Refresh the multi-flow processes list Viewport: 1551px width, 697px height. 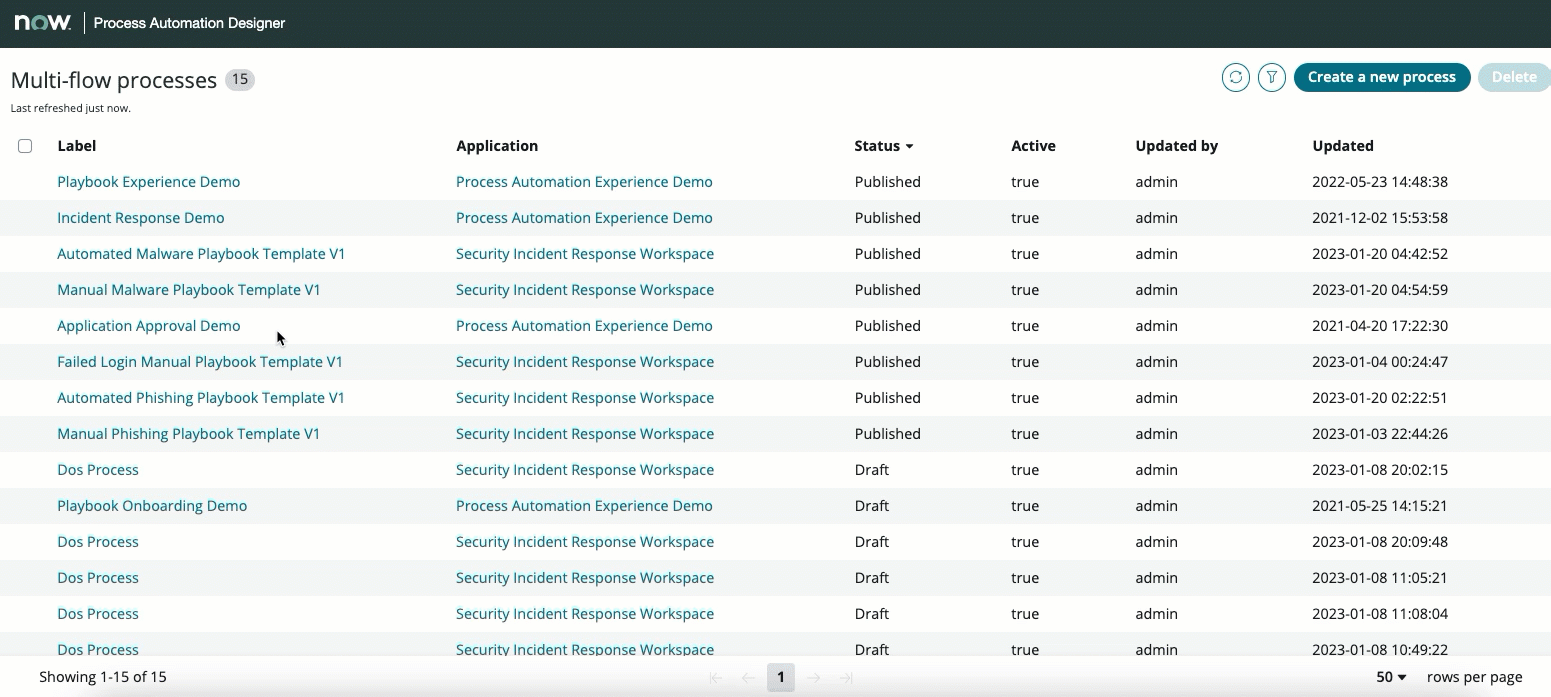pos(1236,77)
